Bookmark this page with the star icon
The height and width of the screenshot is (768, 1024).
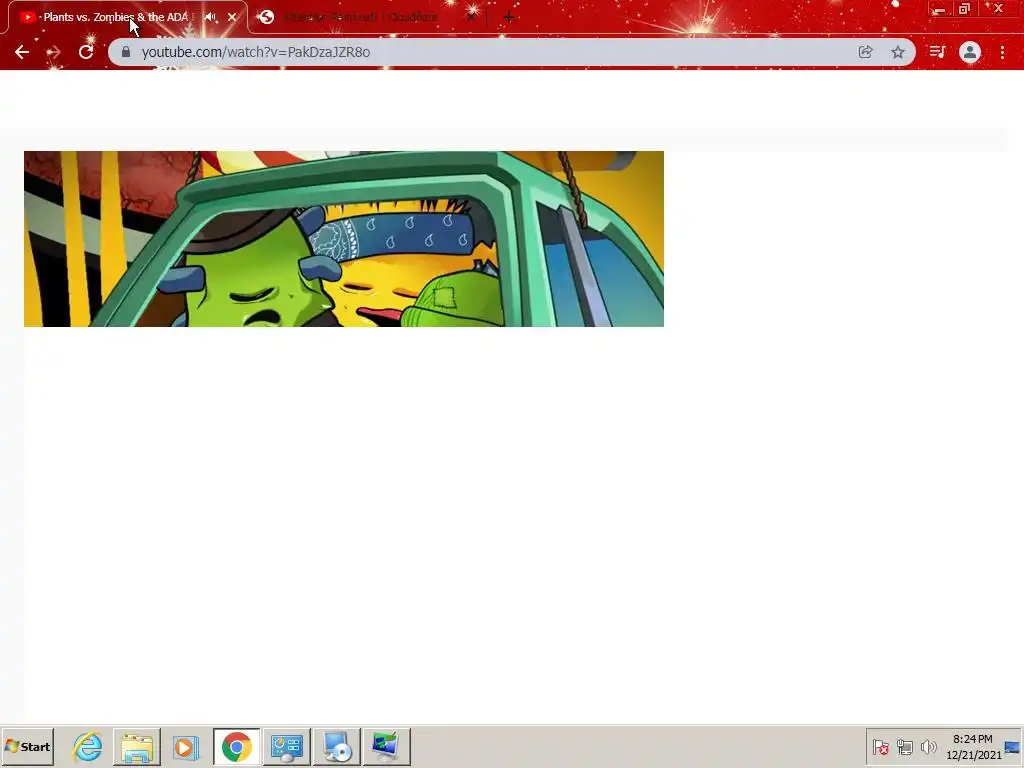[x=898, y=52]
